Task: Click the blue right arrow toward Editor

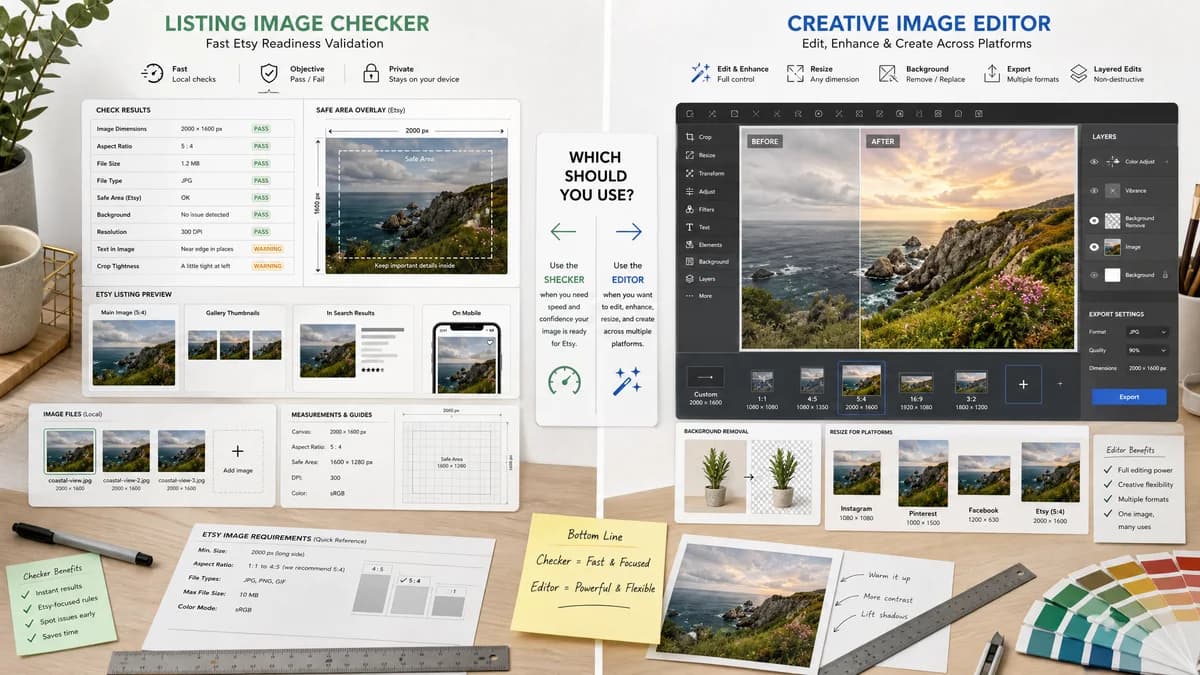Action: click(628, 232)
